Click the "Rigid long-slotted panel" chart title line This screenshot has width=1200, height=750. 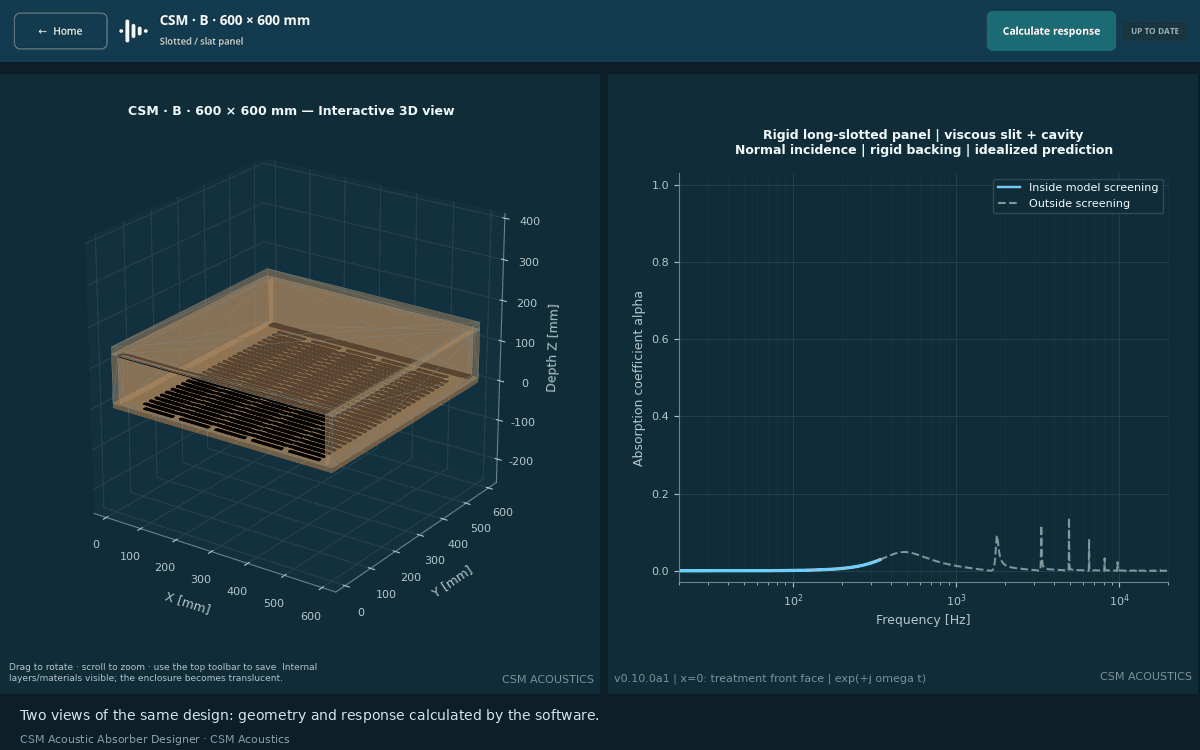[923, 135]
